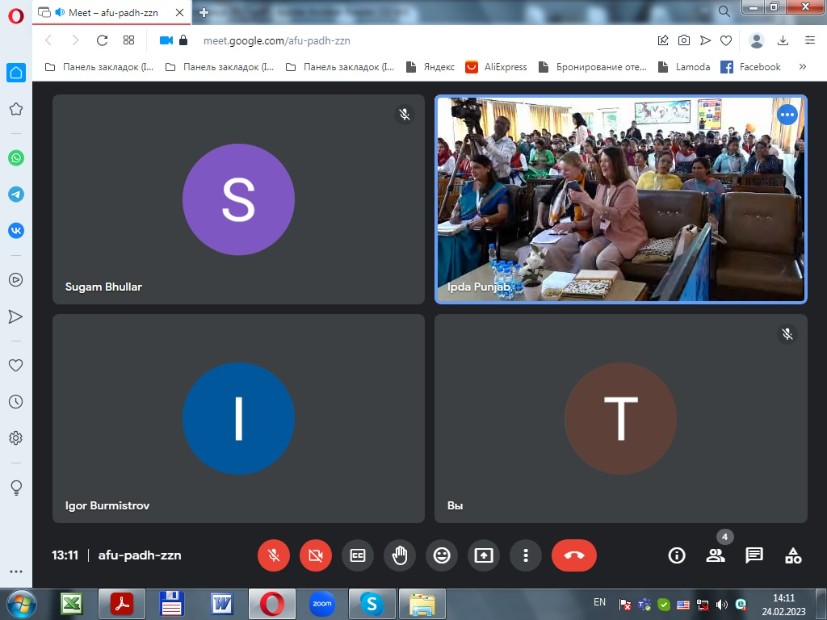The width and height of the screenshot is (827, 620).
Task: Open more options three-dot menu in Meet
Action: (526, 555)
